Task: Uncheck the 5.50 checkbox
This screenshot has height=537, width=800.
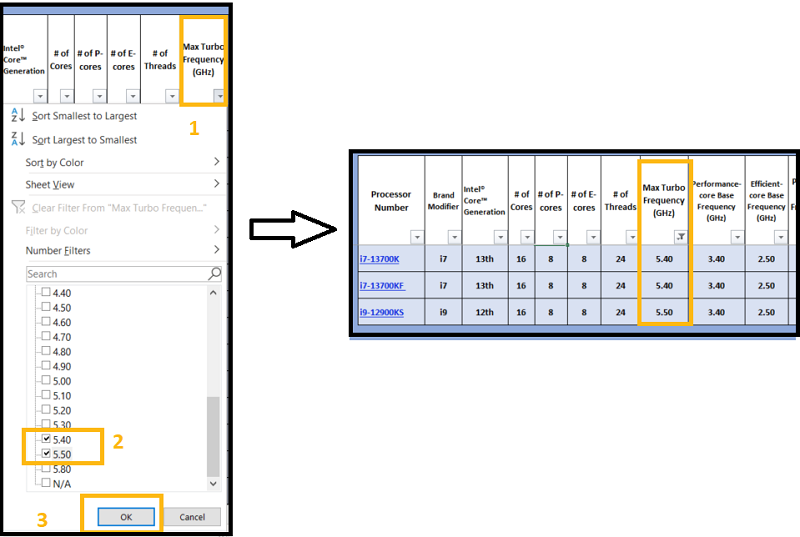Action: click(46, 454)
